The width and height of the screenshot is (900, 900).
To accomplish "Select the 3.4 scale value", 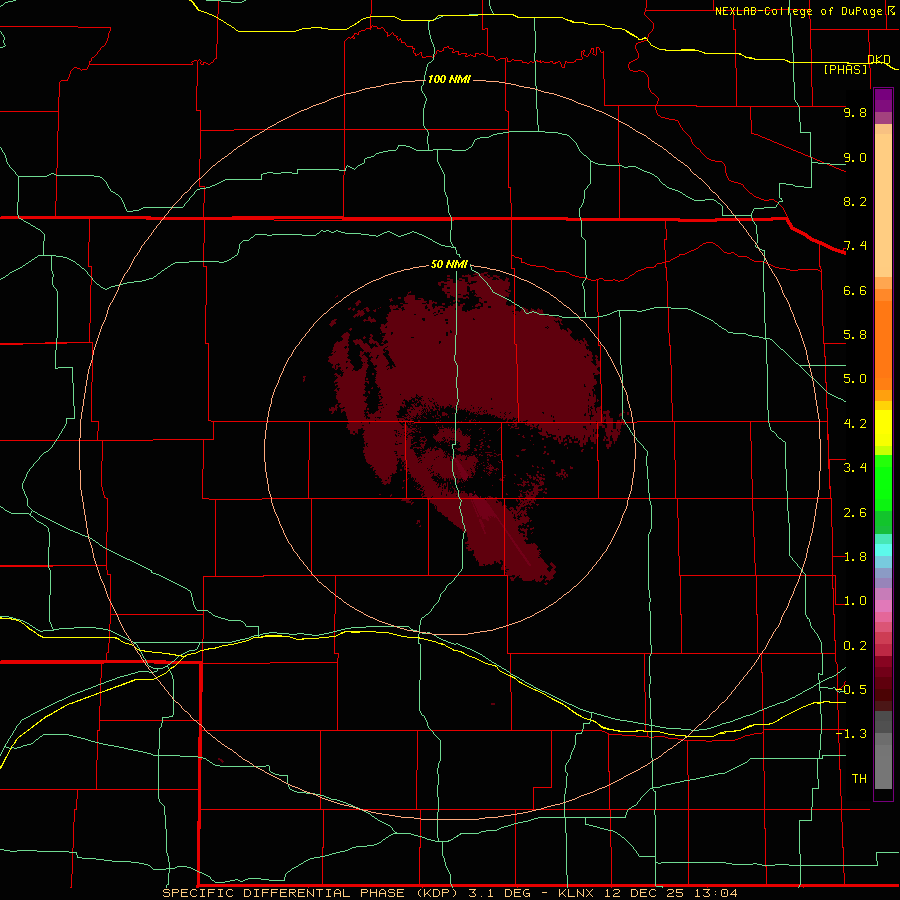I will coord(855,468).
